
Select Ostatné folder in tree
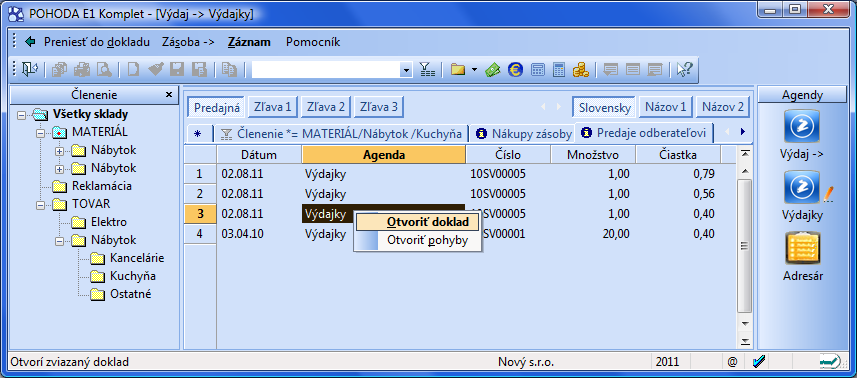[130, 294]
